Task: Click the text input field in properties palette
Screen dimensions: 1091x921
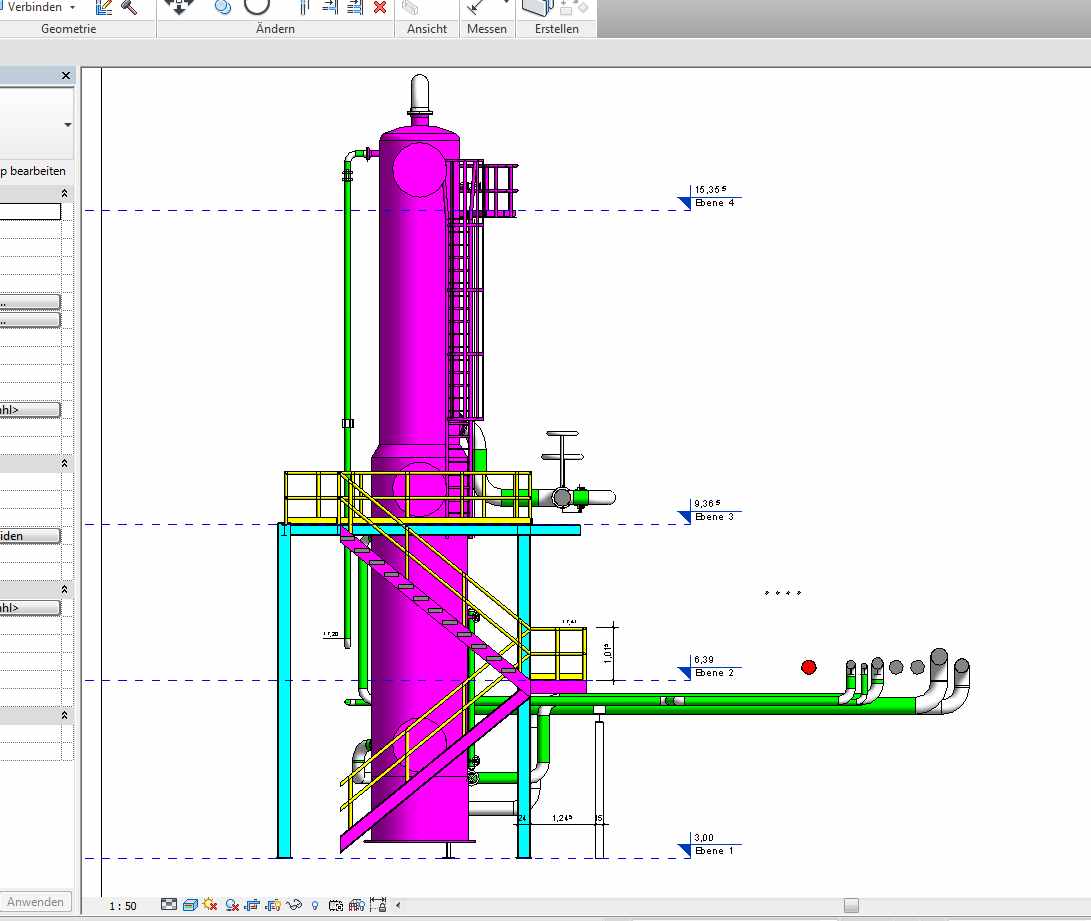Action: pyautogui.click(x=30, y=212)
